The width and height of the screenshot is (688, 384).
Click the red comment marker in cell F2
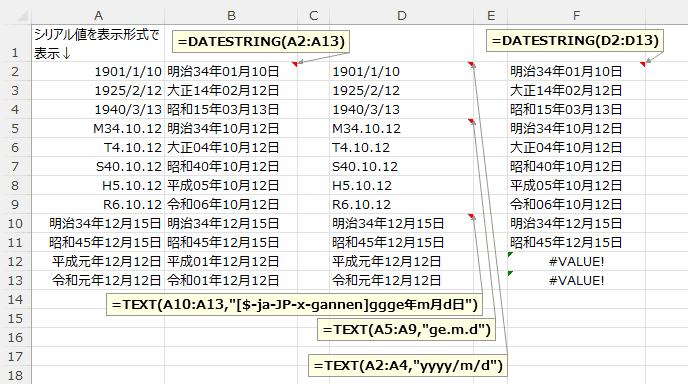[643, 65]
